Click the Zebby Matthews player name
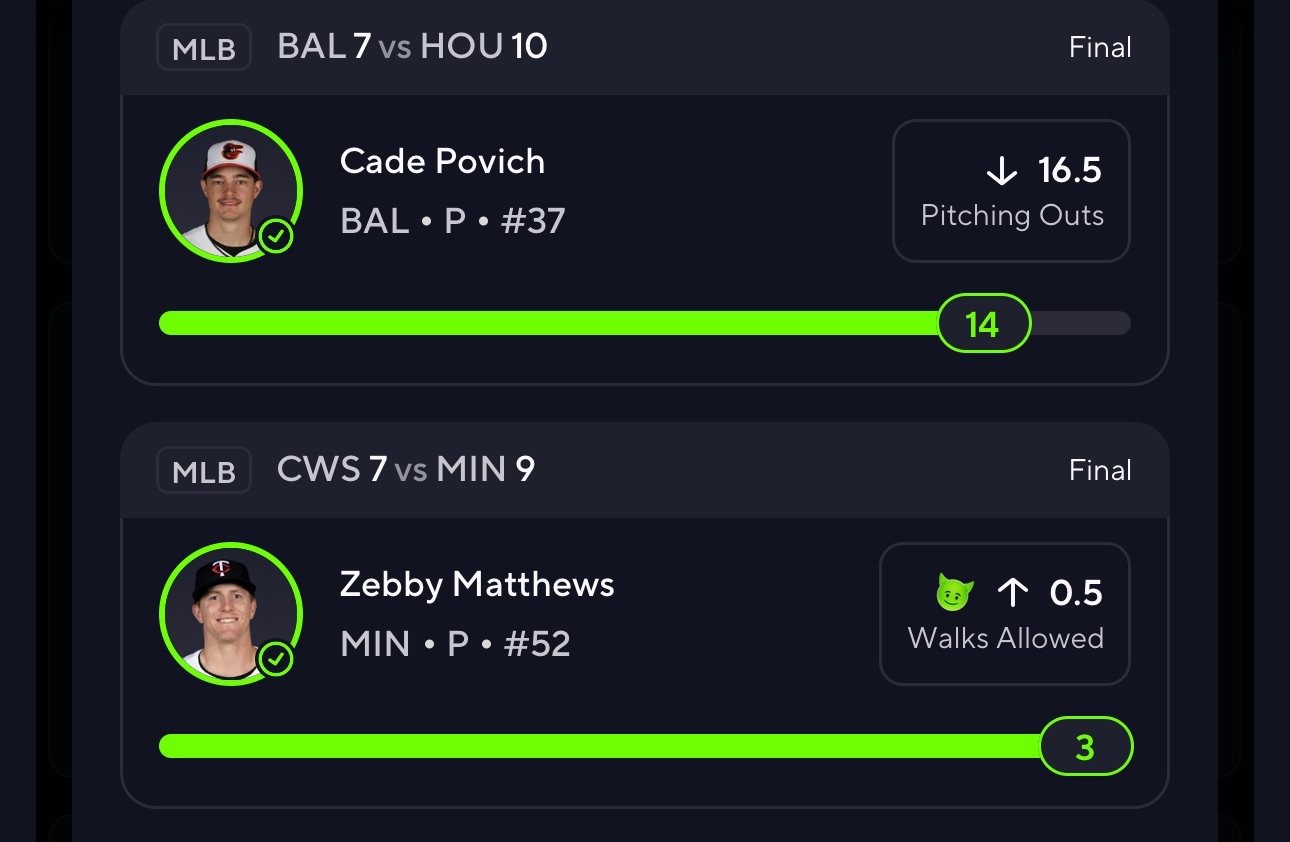 tap(477, 584)
